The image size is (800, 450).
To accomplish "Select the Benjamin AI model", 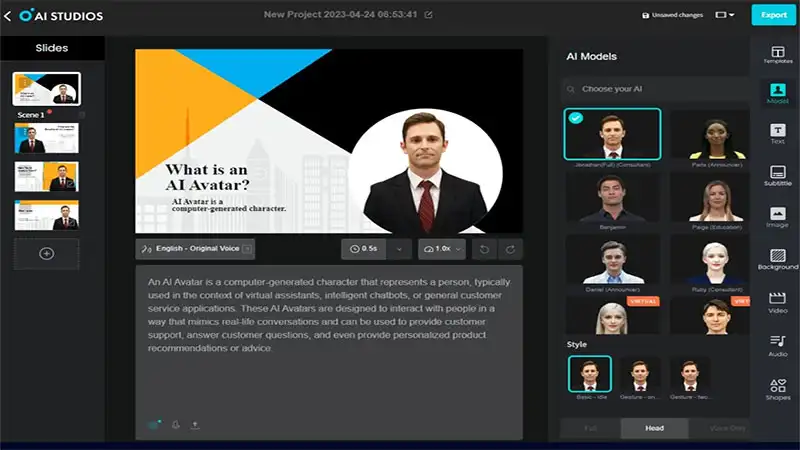I will coord(612,197).
